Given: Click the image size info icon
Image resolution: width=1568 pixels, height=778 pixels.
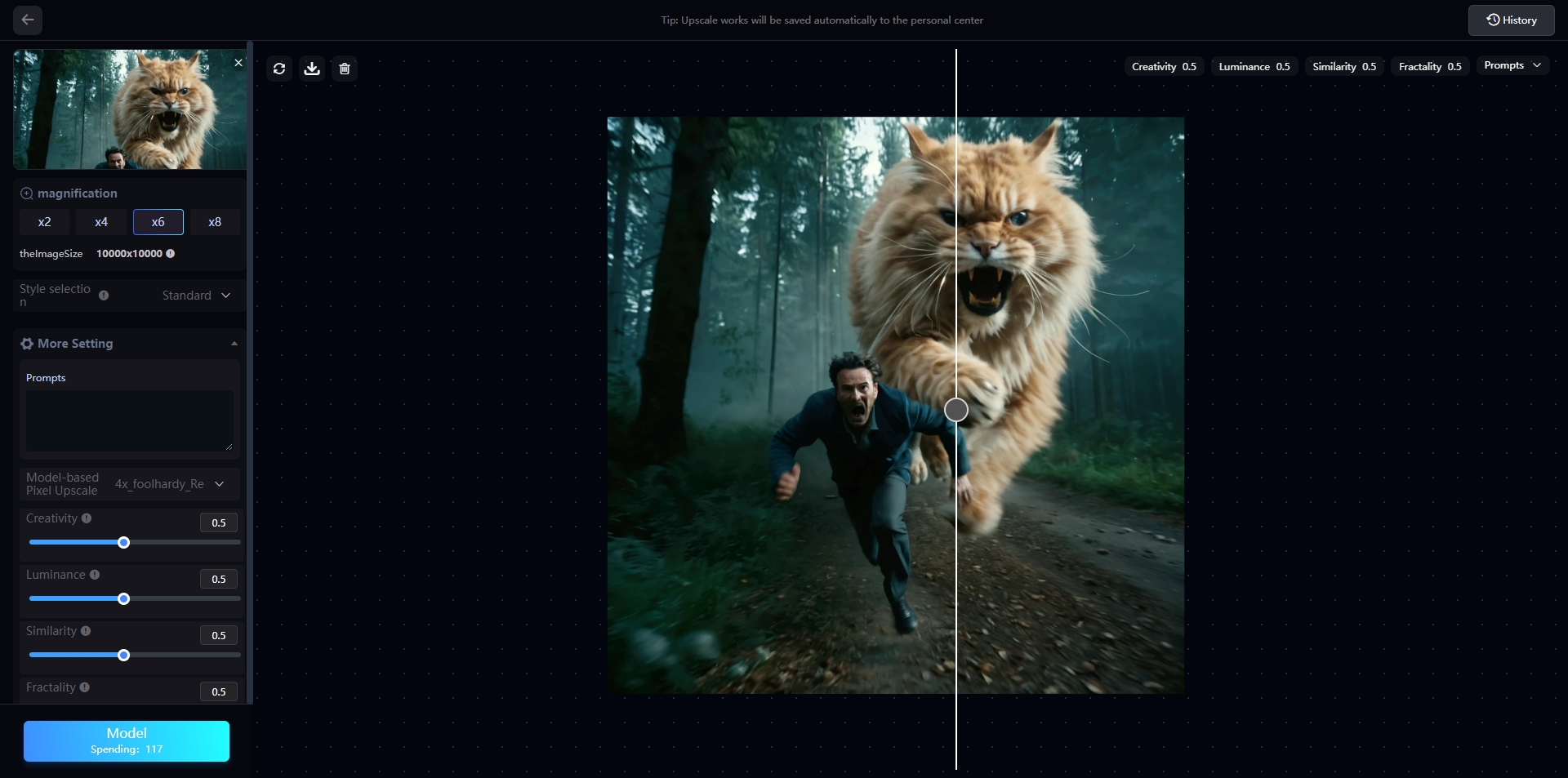Looking at the screenshot, I should [171, 254].
